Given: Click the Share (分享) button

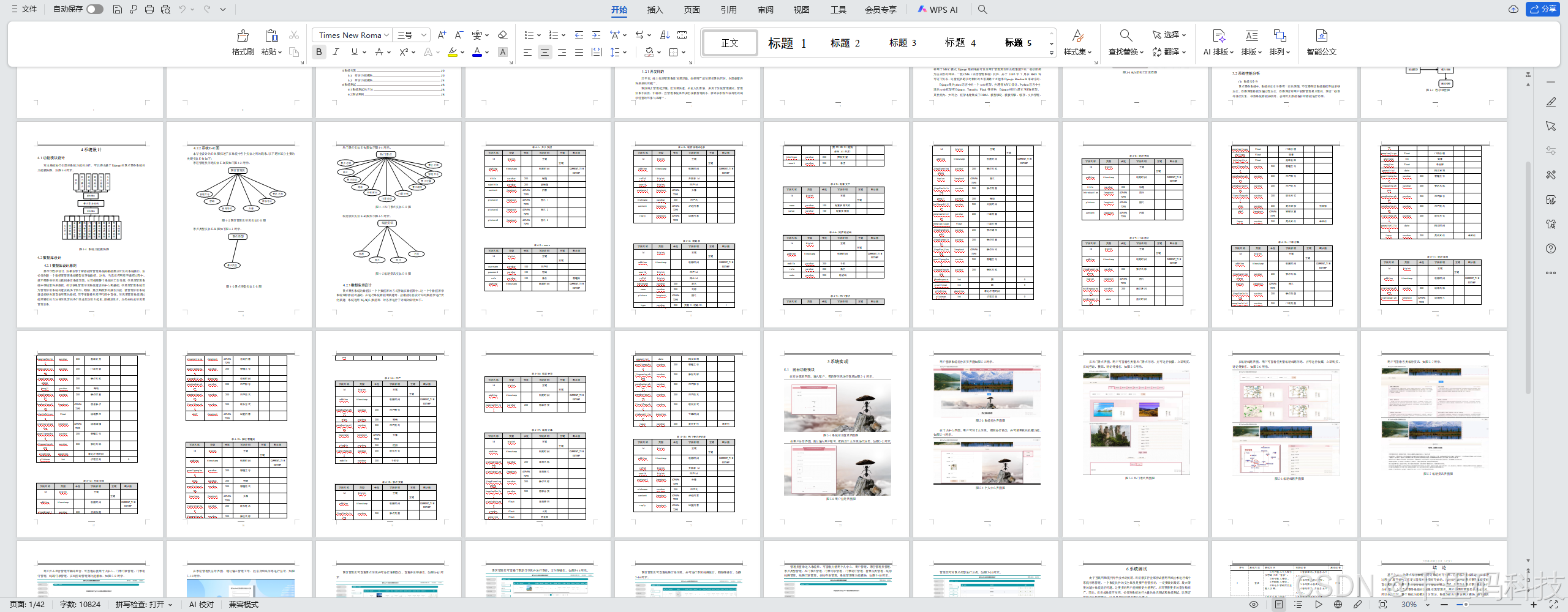Looking at the screenshot, I should tap(1542, 9).
